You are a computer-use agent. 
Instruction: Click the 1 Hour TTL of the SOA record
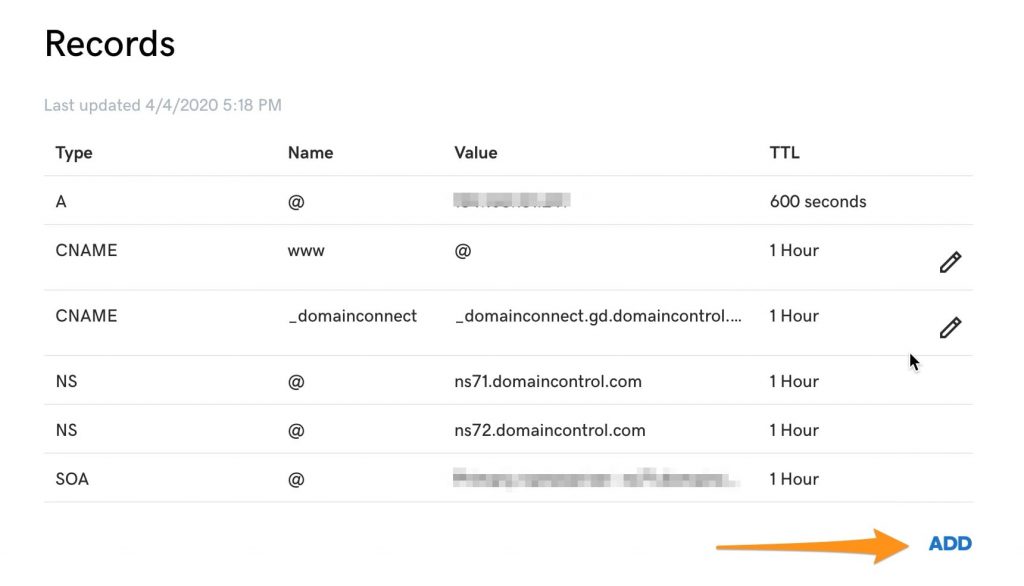[x=794, y=478]
